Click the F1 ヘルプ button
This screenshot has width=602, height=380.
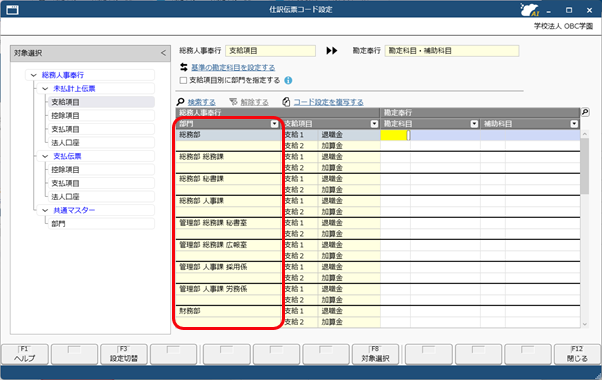point(25,354)
